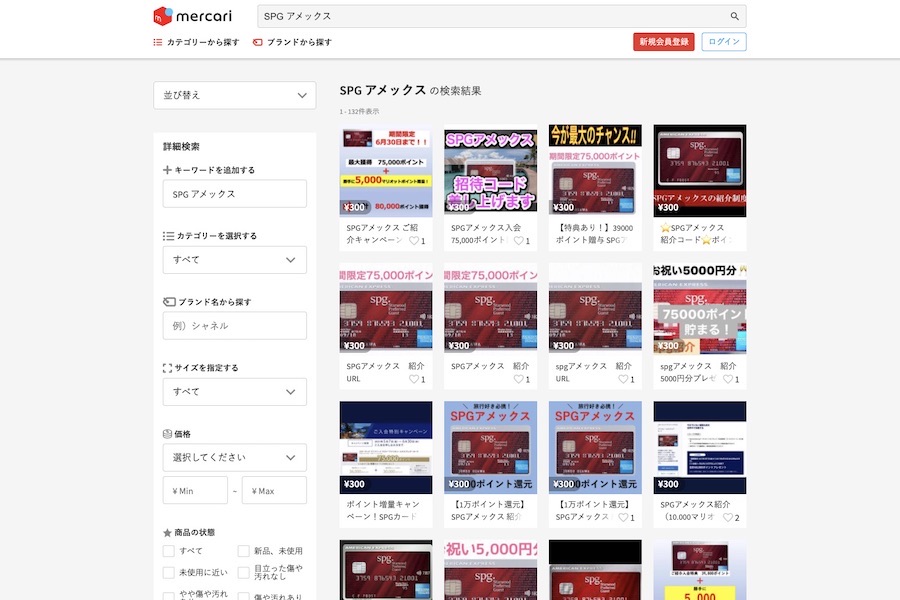Click the Mercari logo
Viewport: 900px width, 600px height.
(x=192, y=16)
